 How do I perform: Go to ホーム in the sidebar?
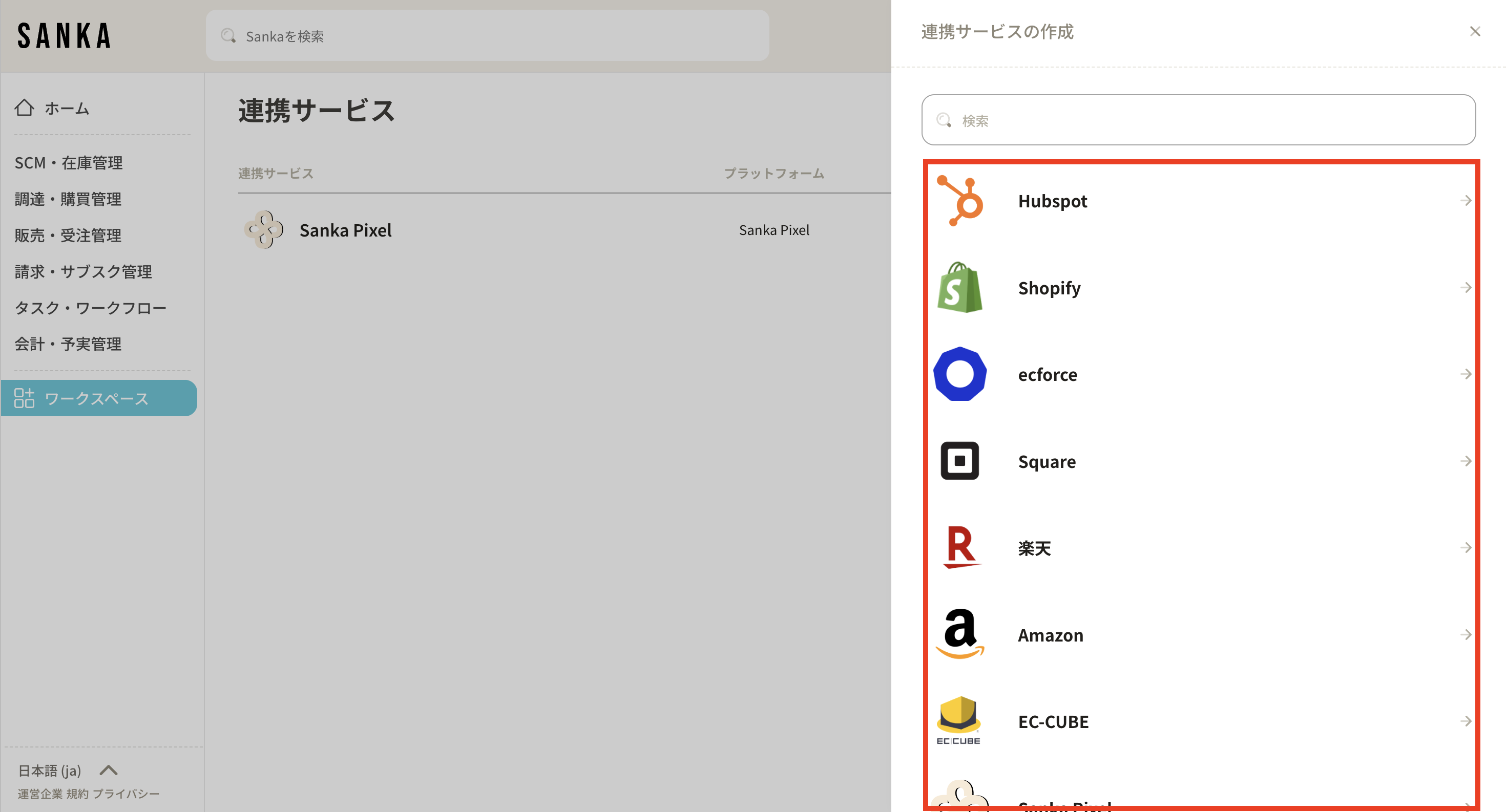(x=66, y=108)
